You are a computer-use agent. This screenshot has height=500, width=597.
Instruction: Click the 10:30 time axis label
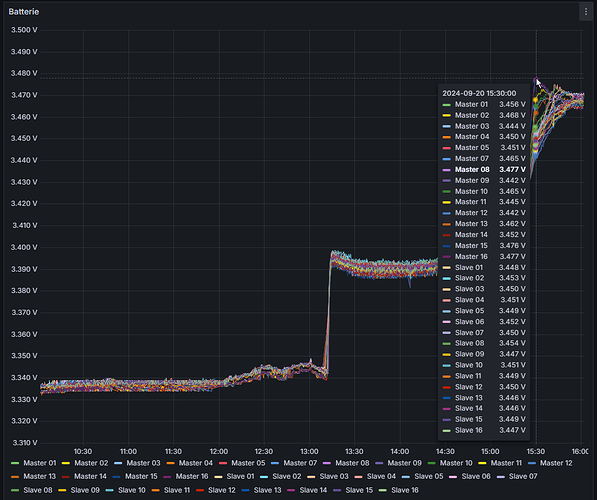pyautogui.click(x=83, y=451)
